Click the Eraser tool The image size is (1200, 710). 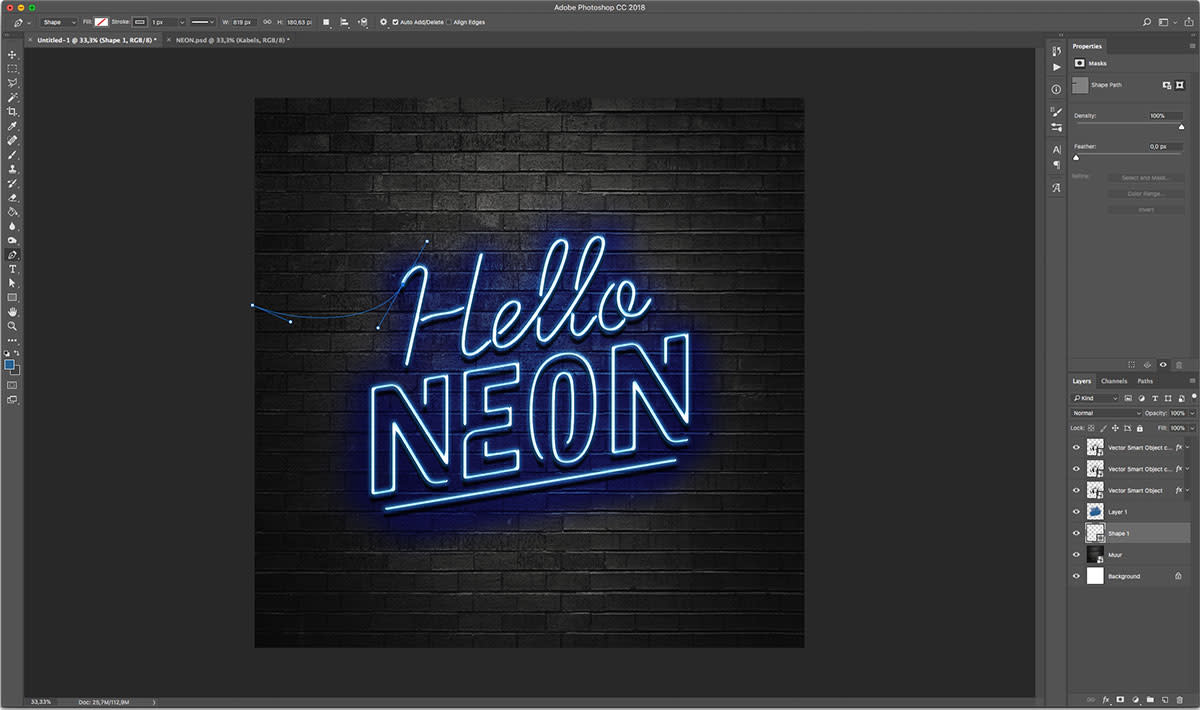point(13,198)
